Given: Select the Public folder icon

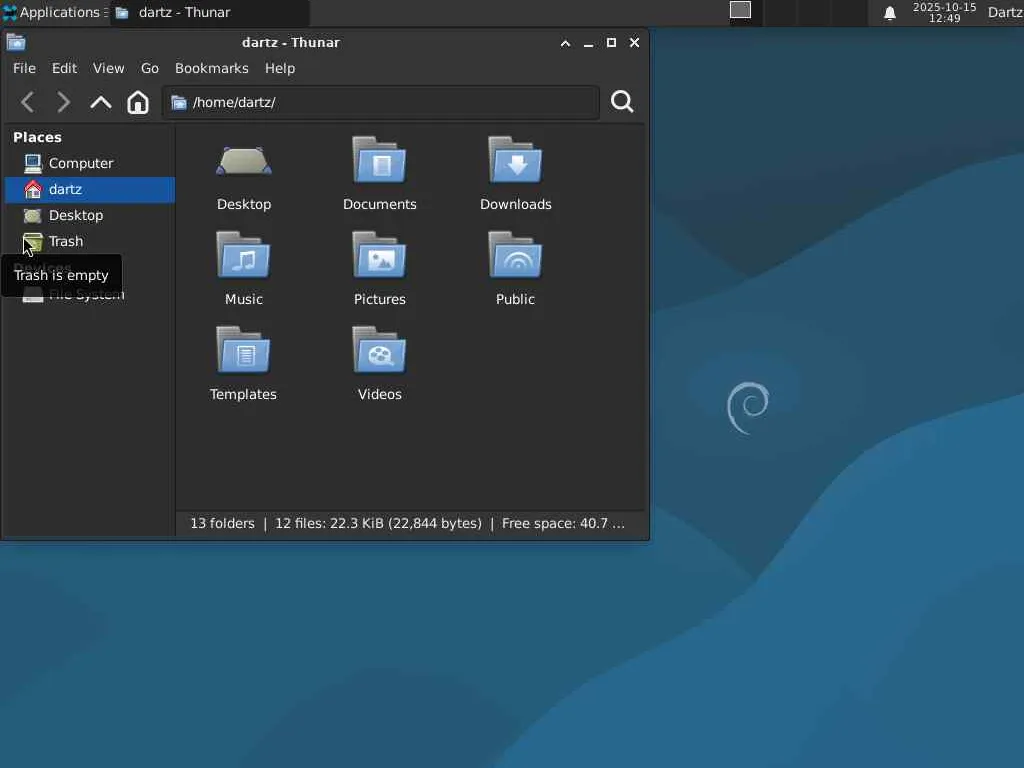Looking at the screenshot, I should [515, 255].
